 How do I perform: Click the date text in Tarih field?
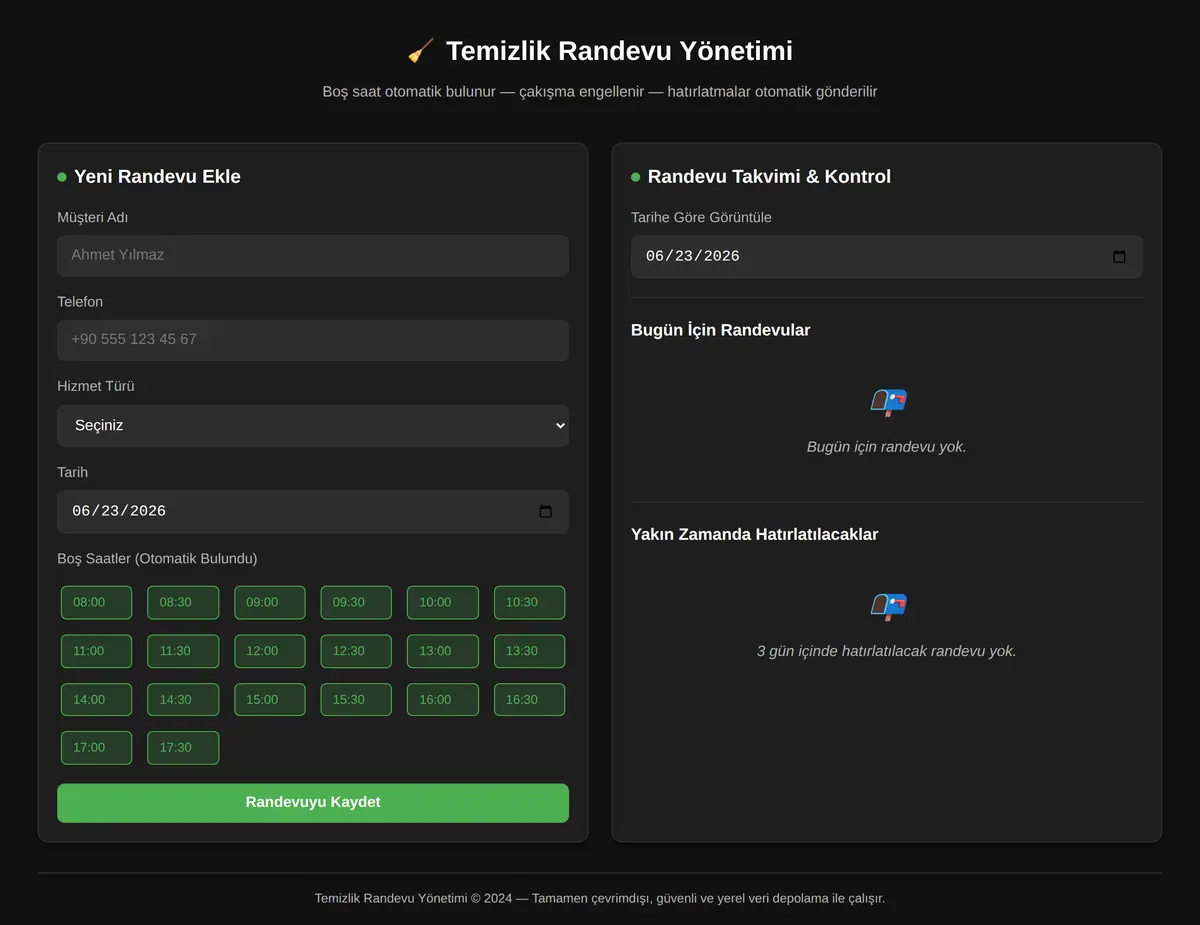point(119,512)
